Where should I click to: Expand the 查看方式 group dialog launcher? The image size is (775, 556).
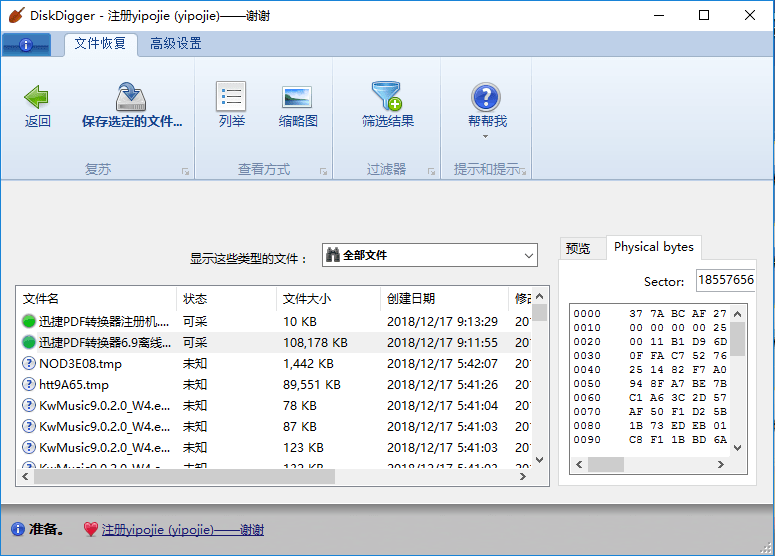click(x=323, y=172)
